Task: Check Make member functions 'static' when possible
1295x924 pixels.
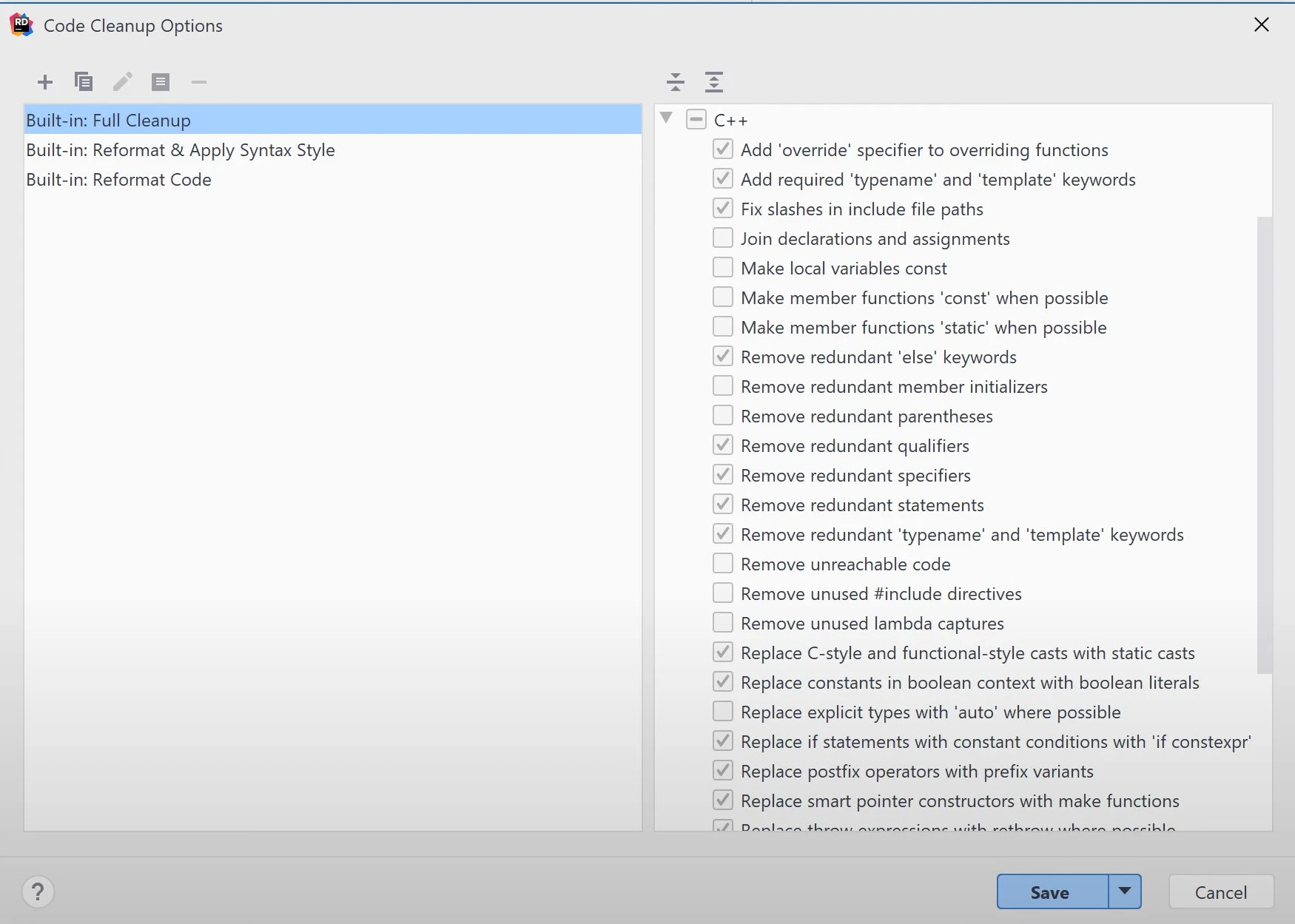Action: 723,326
